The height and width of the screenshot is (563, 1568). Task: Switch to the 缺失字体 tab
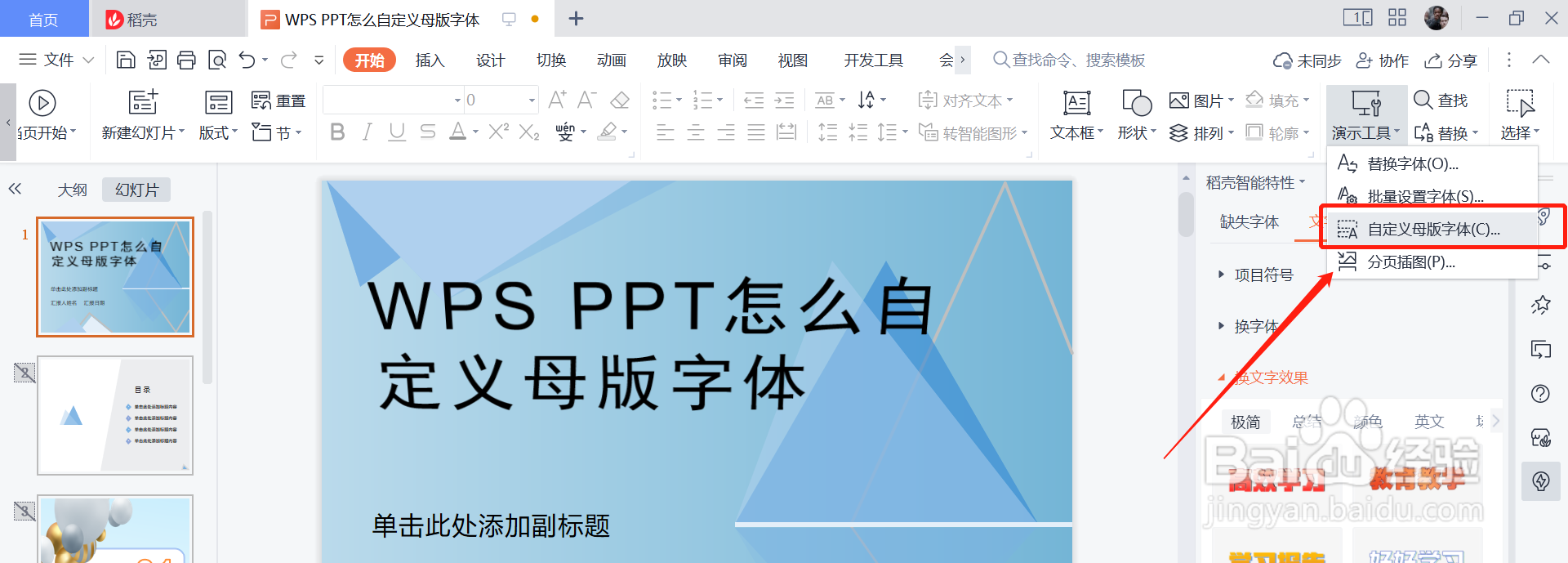pyautogui.click(x=1249, y=221)
